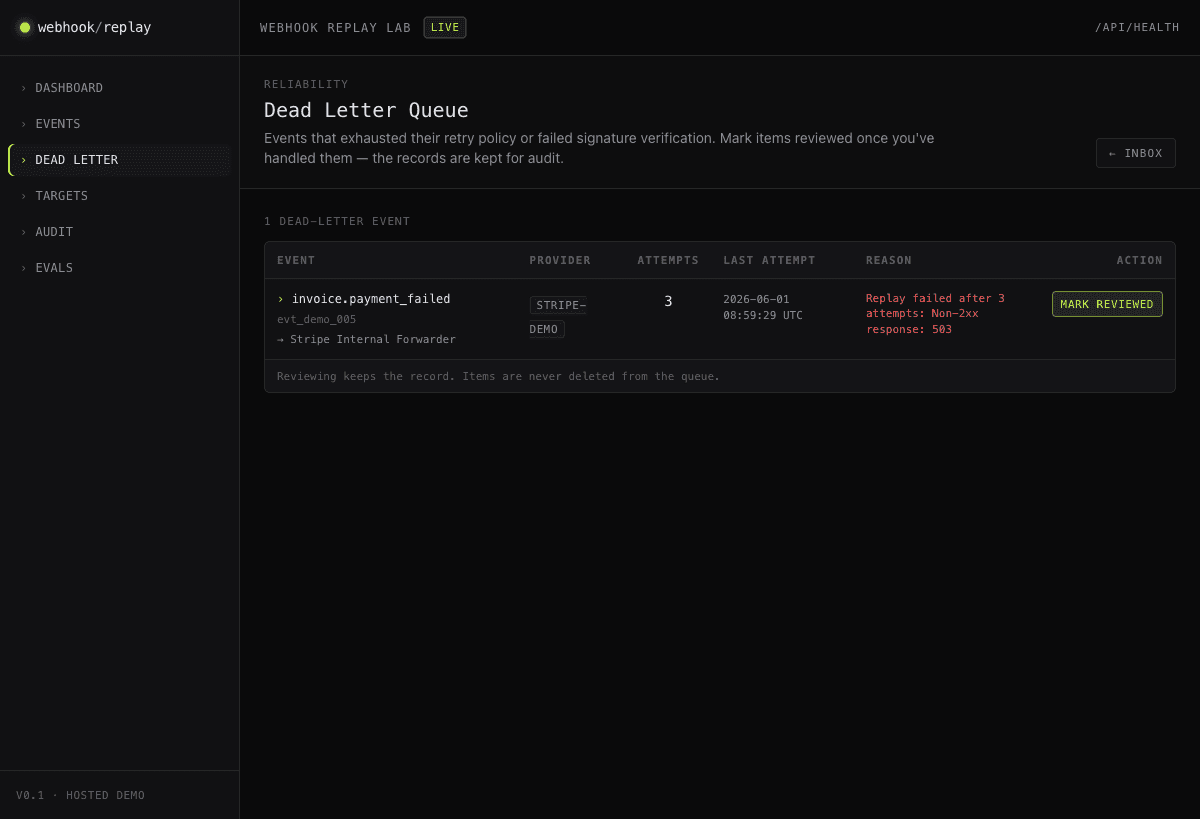Open the Dashboard sidebar item
This screenshot has width=1200, height=819.
pos(119,88)
